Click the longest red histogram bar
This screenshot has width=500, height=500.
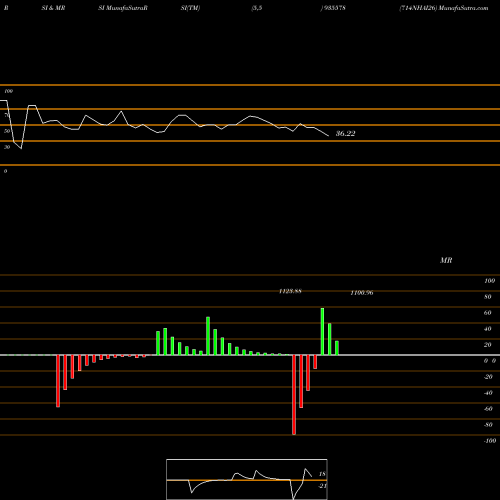[294, 395]
